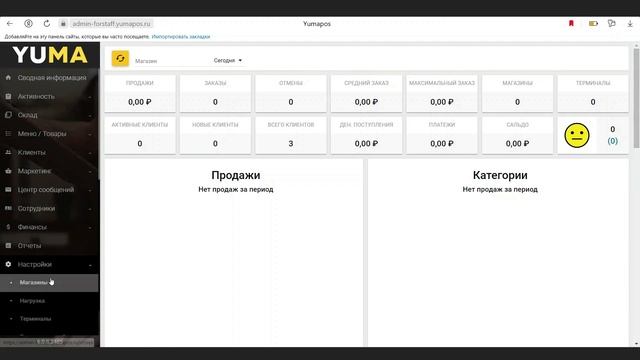Click the САЛЬДО summary card

(x=517, y=135)
